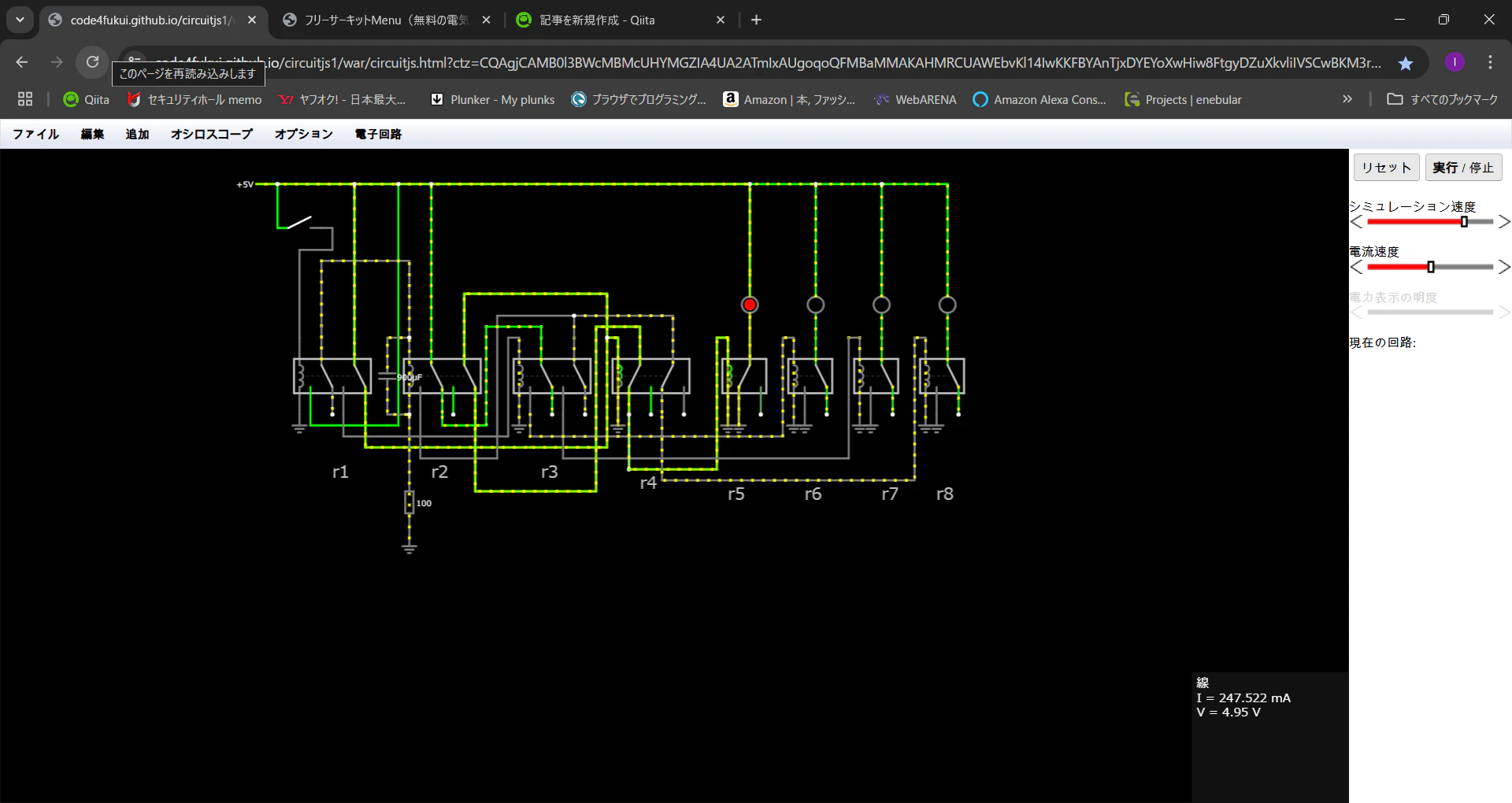Open the WebARENA bookmark

(x=916, y=99)
